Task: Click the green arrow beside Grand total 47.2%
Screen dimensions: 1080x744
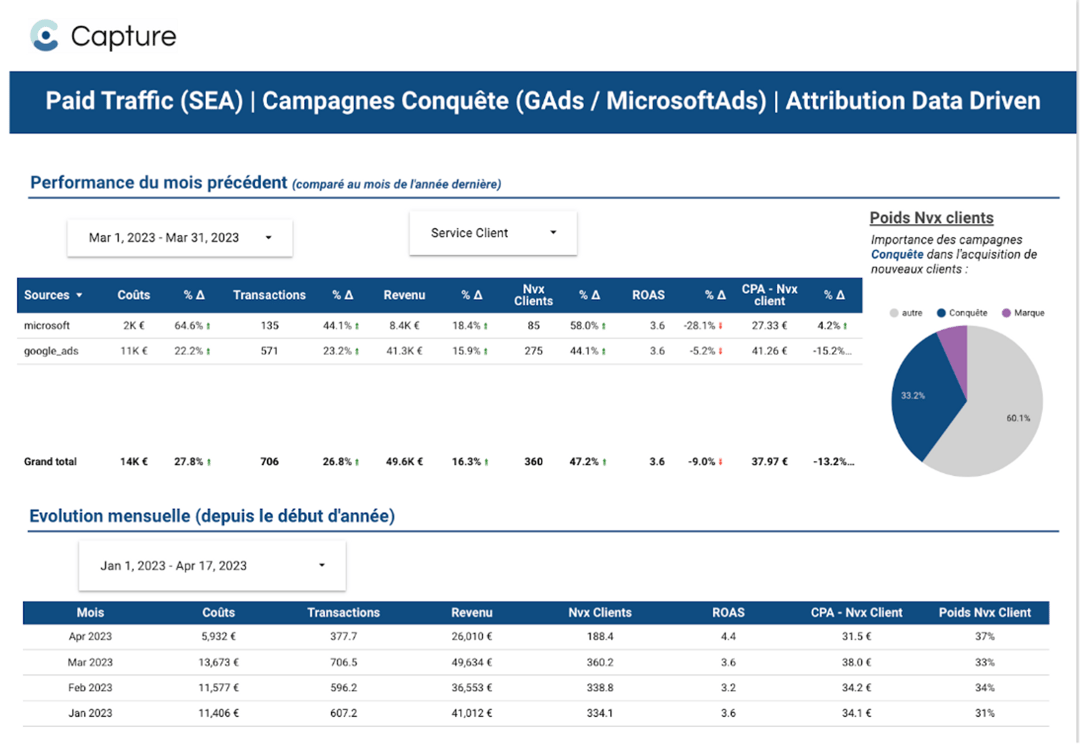Action: (603, 461)
